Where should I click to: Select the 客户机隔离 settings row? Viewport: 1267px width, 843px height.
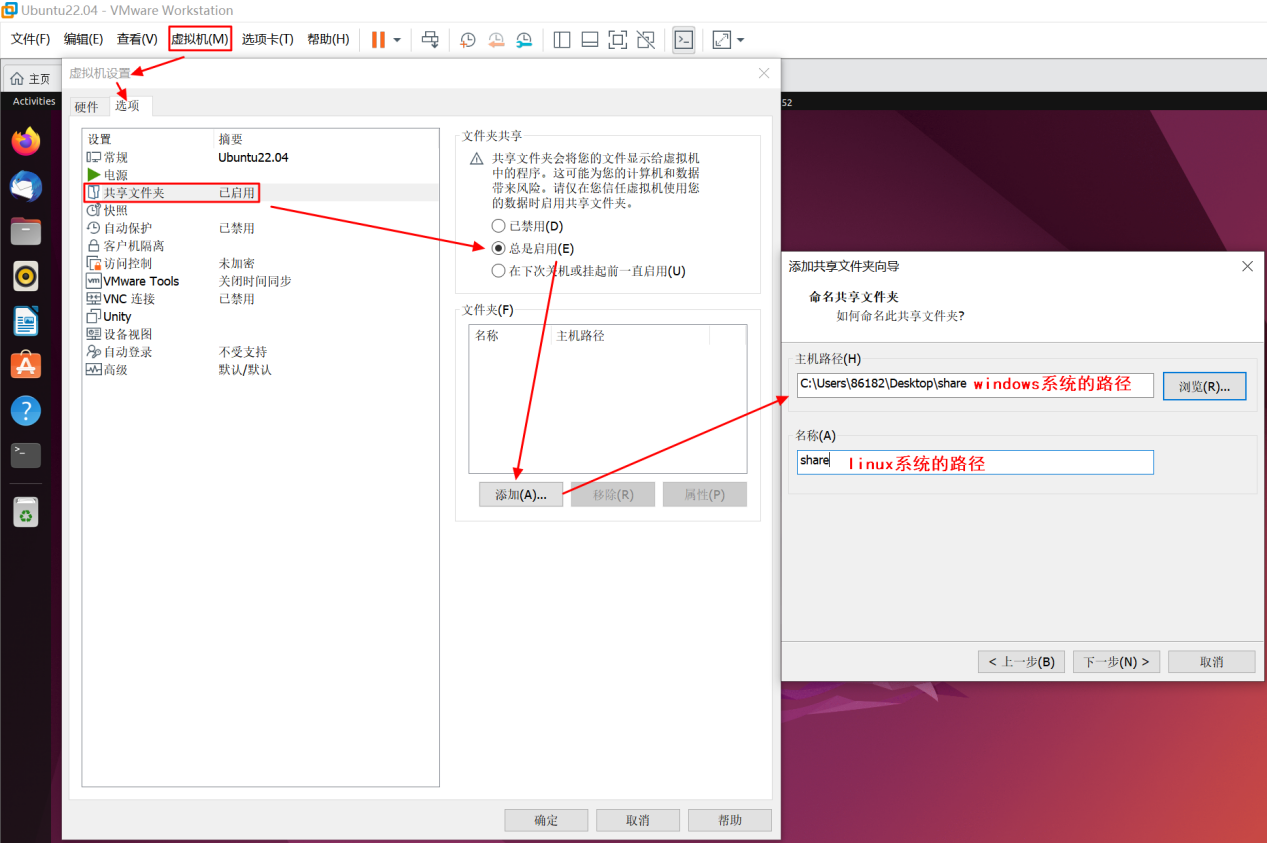(x=261, y=246)
